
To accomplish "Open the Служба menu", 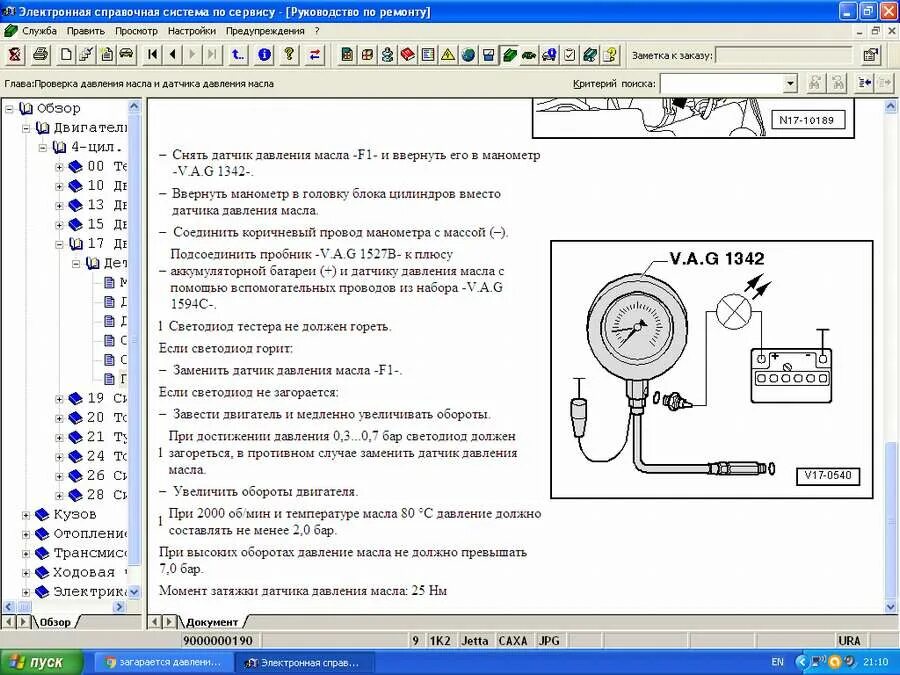I will pyautogui.click(x=39, y=31).
